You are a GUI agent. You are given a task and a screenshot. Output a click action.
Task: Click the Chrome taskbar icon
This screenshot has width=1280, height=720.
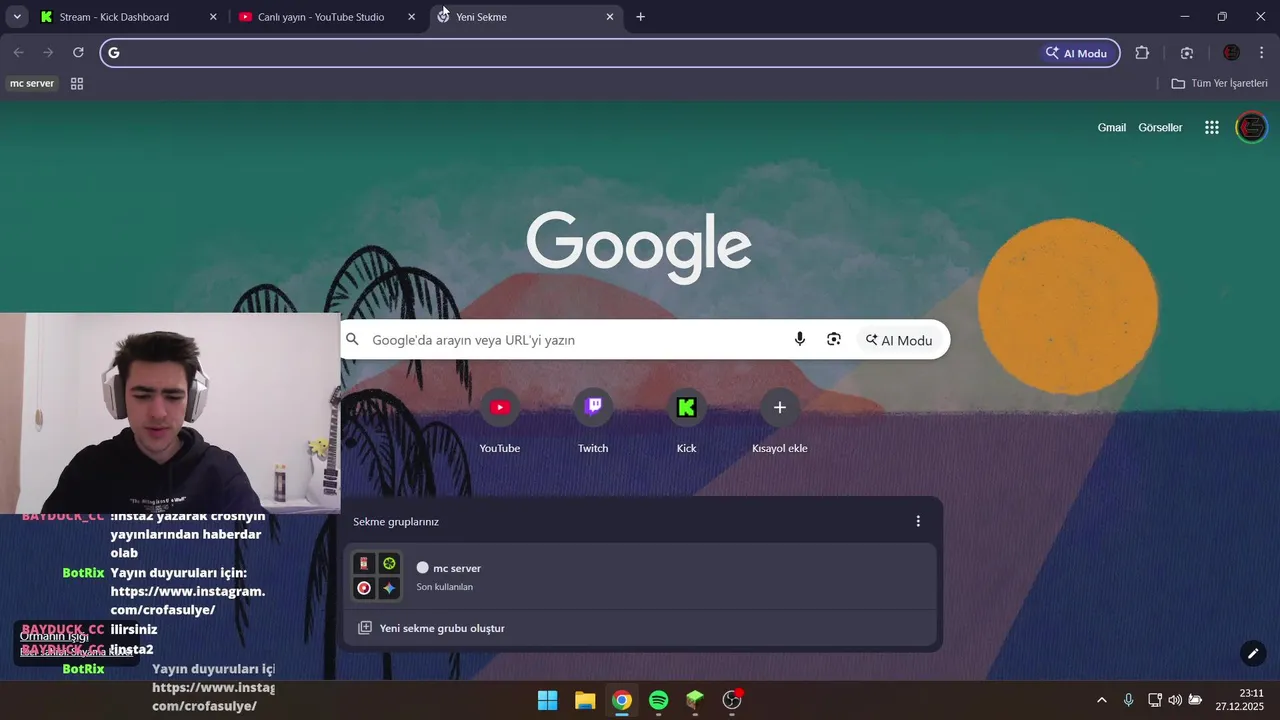pyautogui.click(x=622, y=700)
